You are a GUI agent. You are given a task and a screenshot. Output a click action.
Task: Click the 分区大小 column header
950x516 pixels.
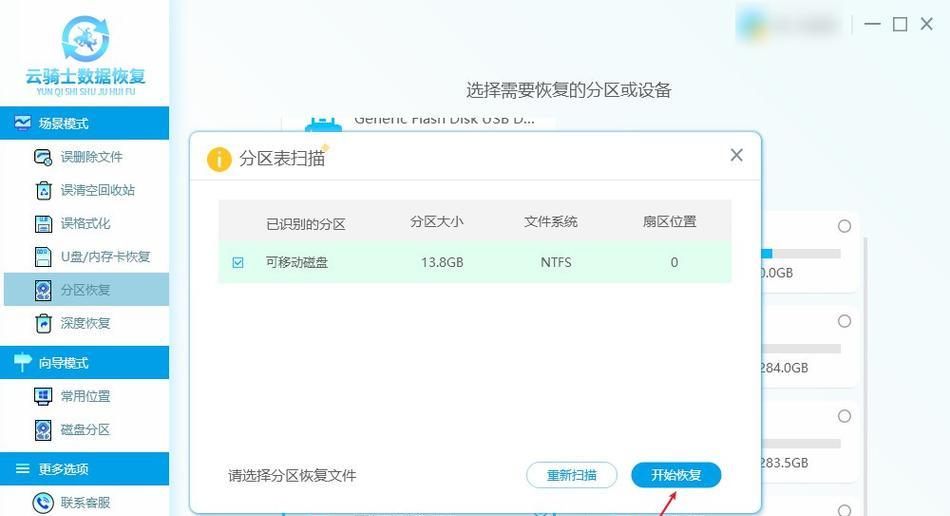[437, 222]
